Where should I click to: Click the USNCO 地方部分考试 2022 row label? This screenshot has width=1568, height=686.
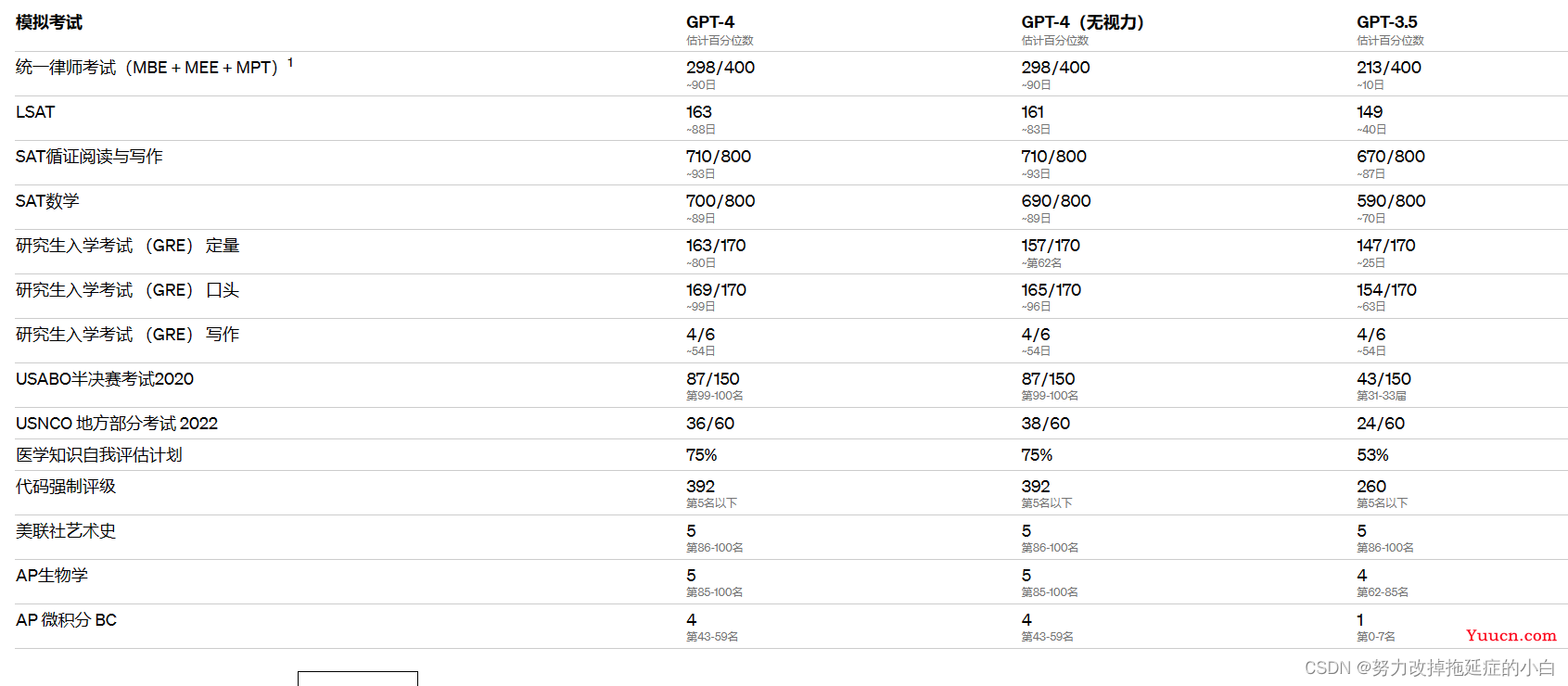coord(117,424)
